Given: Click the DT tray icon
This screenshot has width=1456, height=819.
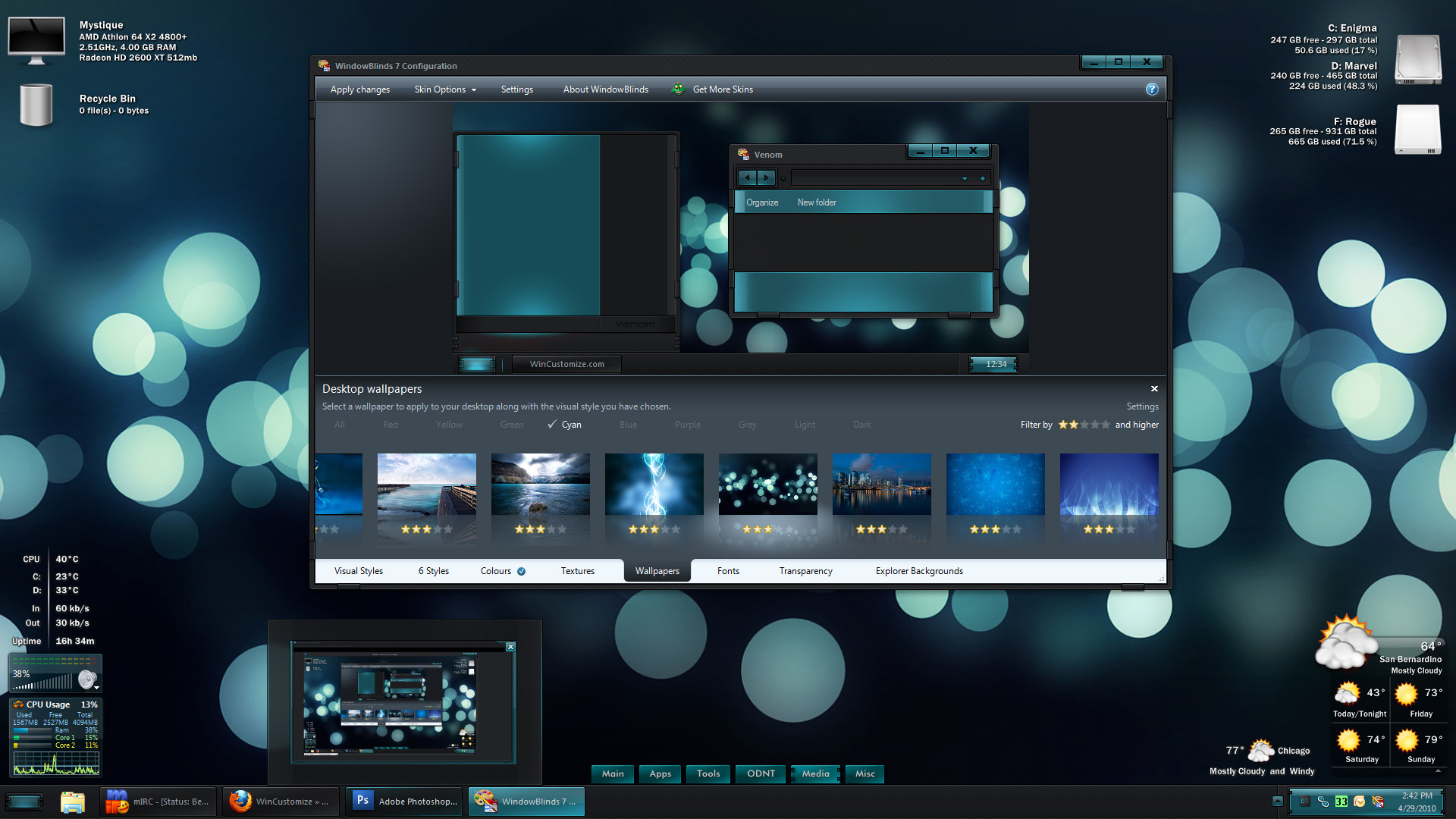Looking at the screenshot, I should pos(1304,802).
